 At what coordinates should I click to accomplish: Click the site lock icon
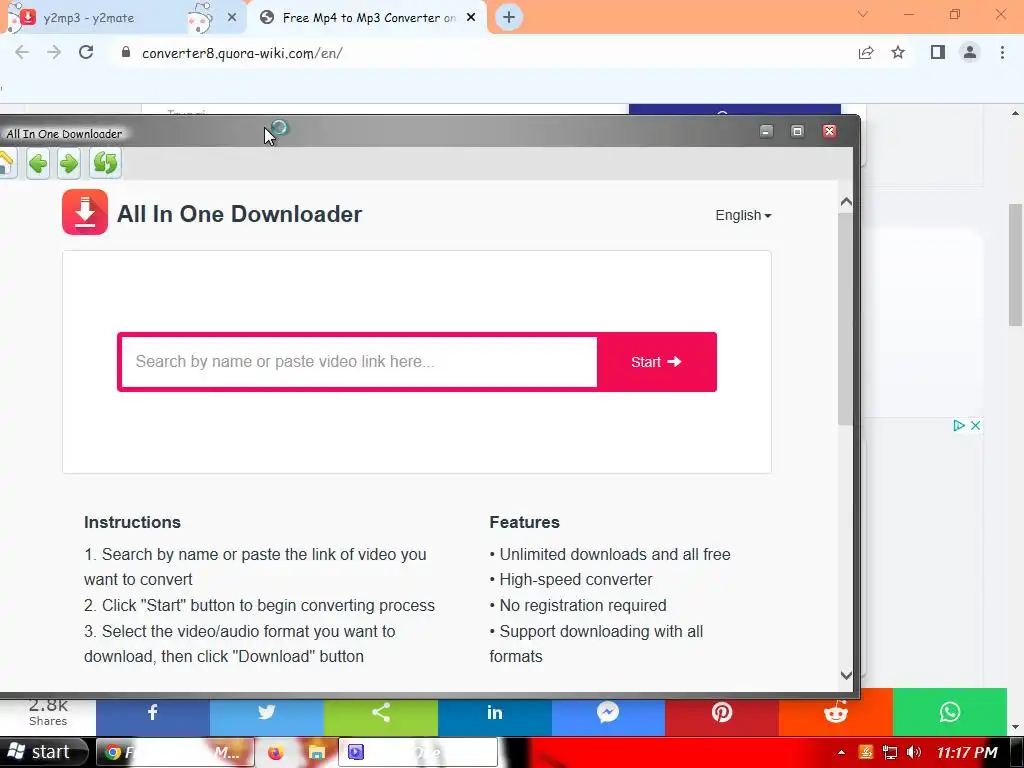[x=126, y=52]
